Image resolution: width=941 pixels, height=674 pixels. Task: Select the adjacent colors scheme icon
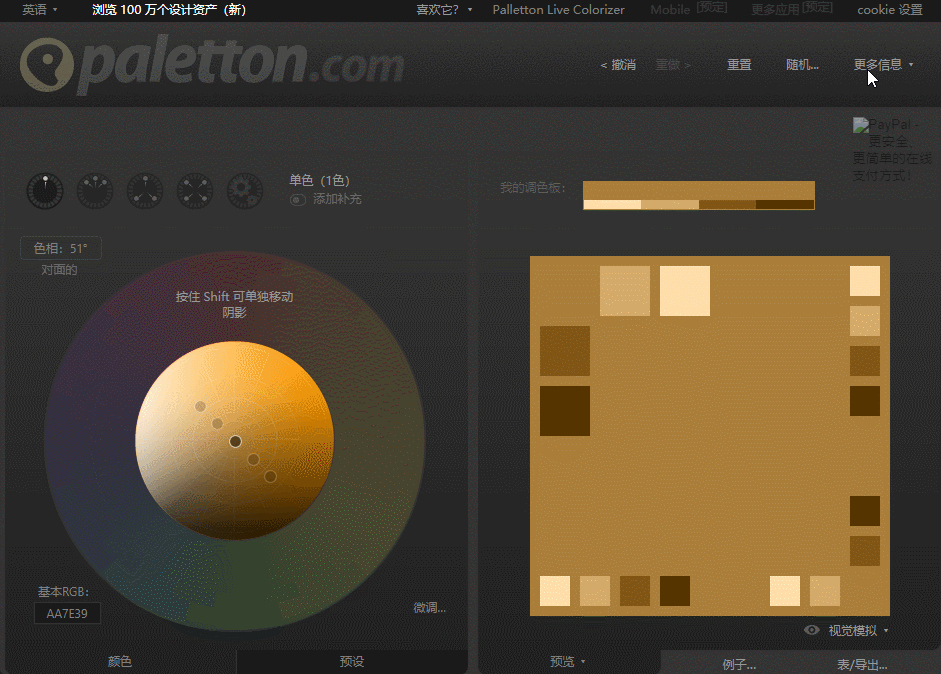[x=95, y=190]
